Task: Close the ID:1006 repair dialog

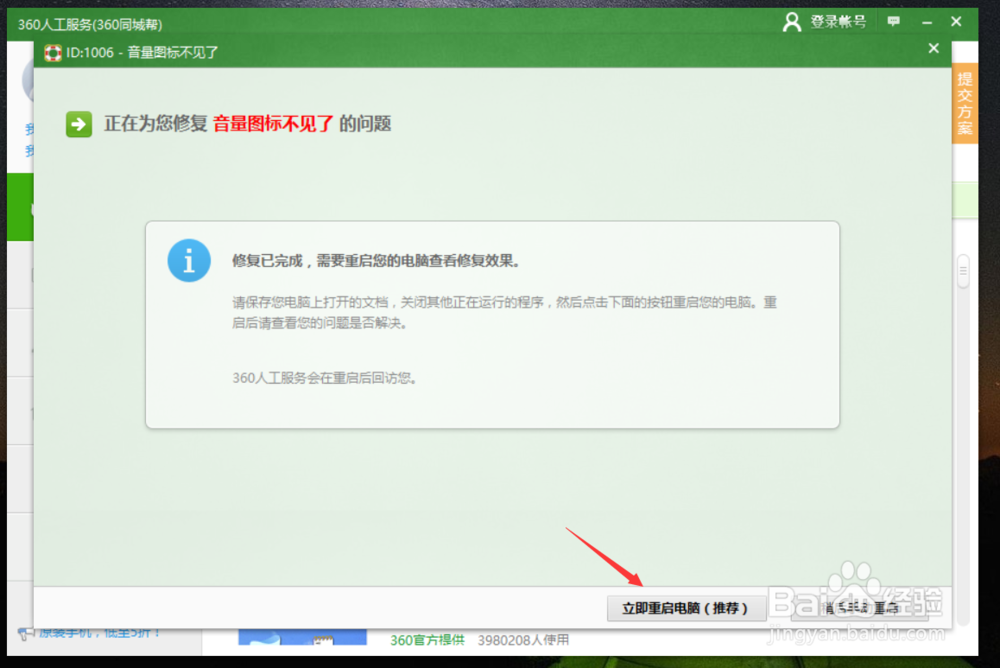Action: tap(934, 48)
